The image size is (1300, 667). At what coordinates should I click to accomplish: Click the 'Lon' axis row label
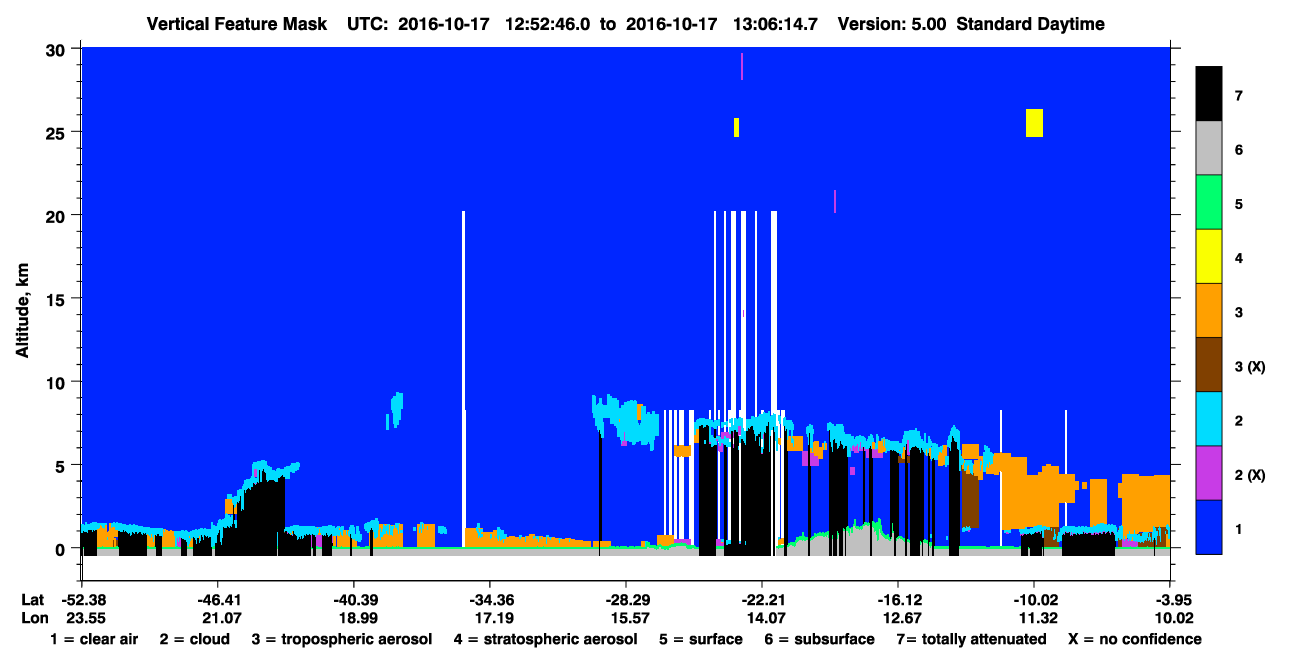[x=33, y=618]
